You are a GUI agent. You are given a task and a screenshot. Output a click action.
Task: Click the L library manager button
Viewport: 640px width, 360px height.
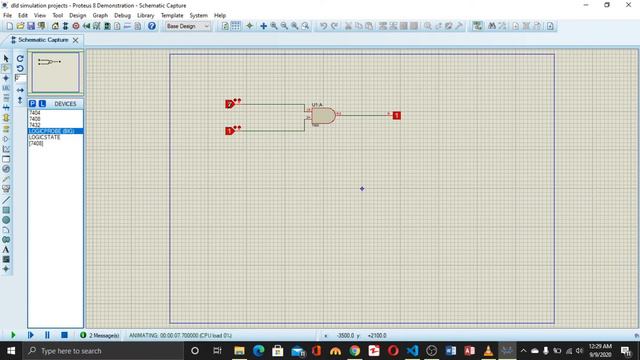(x=42, y=104)
